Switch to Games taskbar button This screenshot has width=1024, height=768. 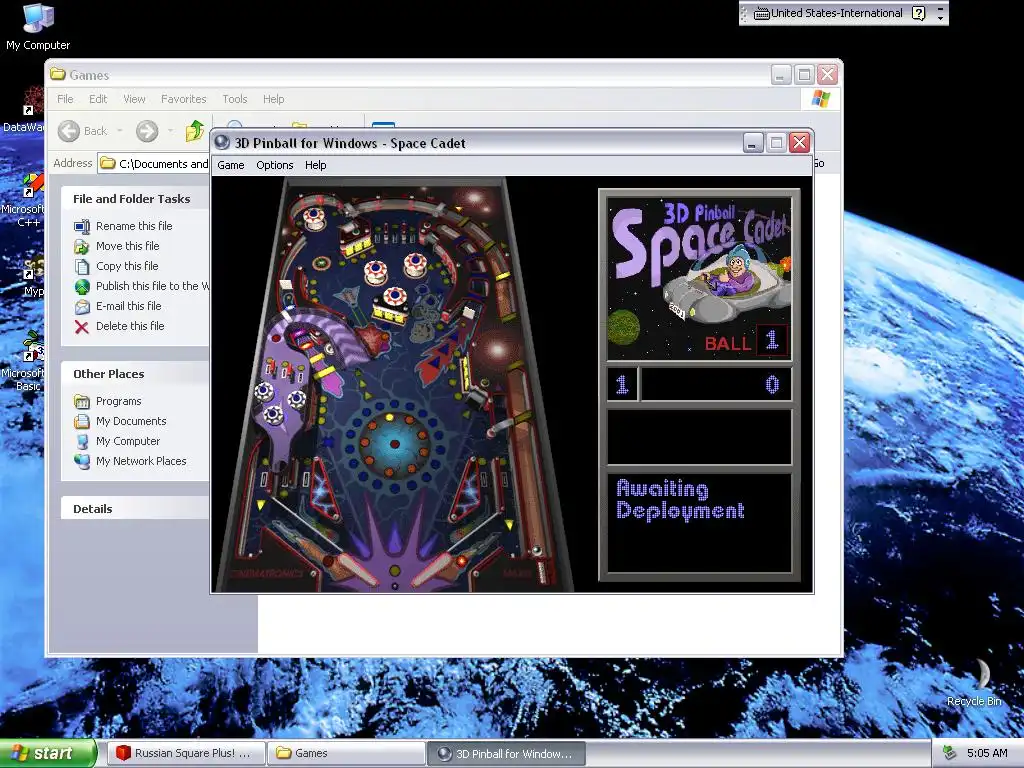[x=346, y=753]
